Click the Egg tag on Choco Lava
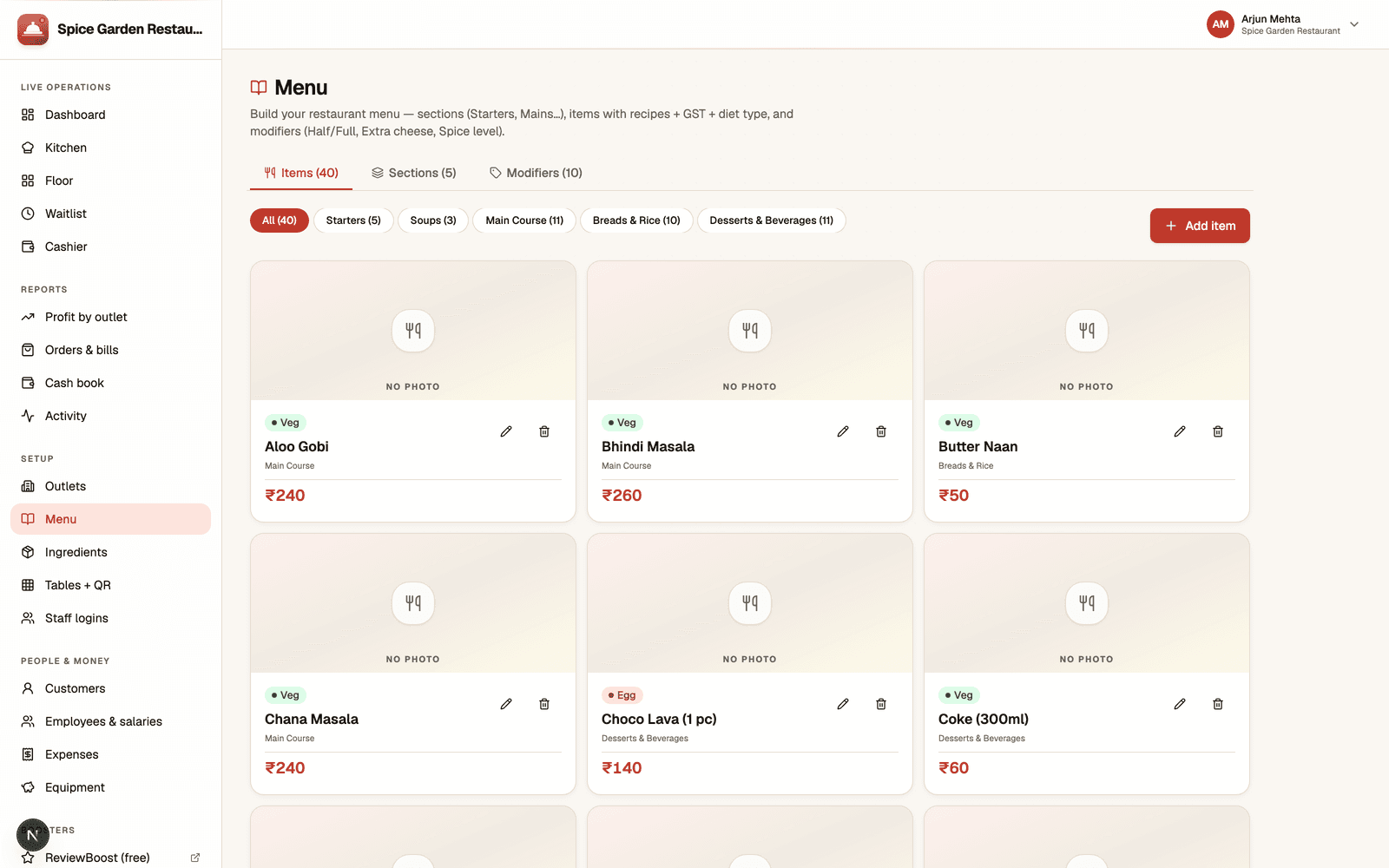This screenshot has width=1389, height=868. tap(622, 695)
